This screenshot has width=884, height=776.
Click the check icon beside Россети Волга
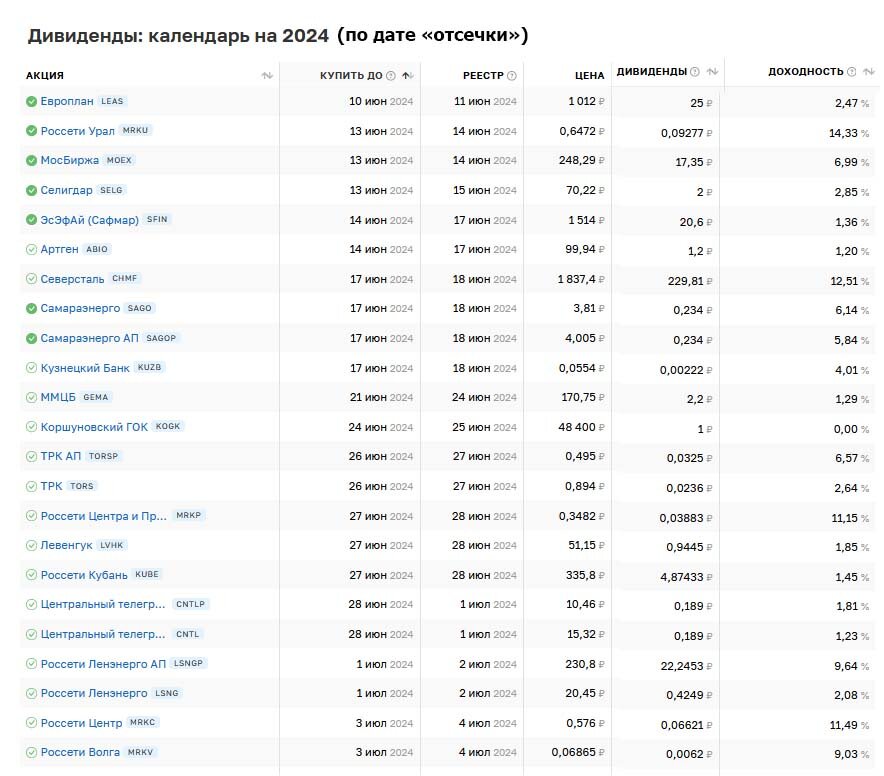point(32,752)
